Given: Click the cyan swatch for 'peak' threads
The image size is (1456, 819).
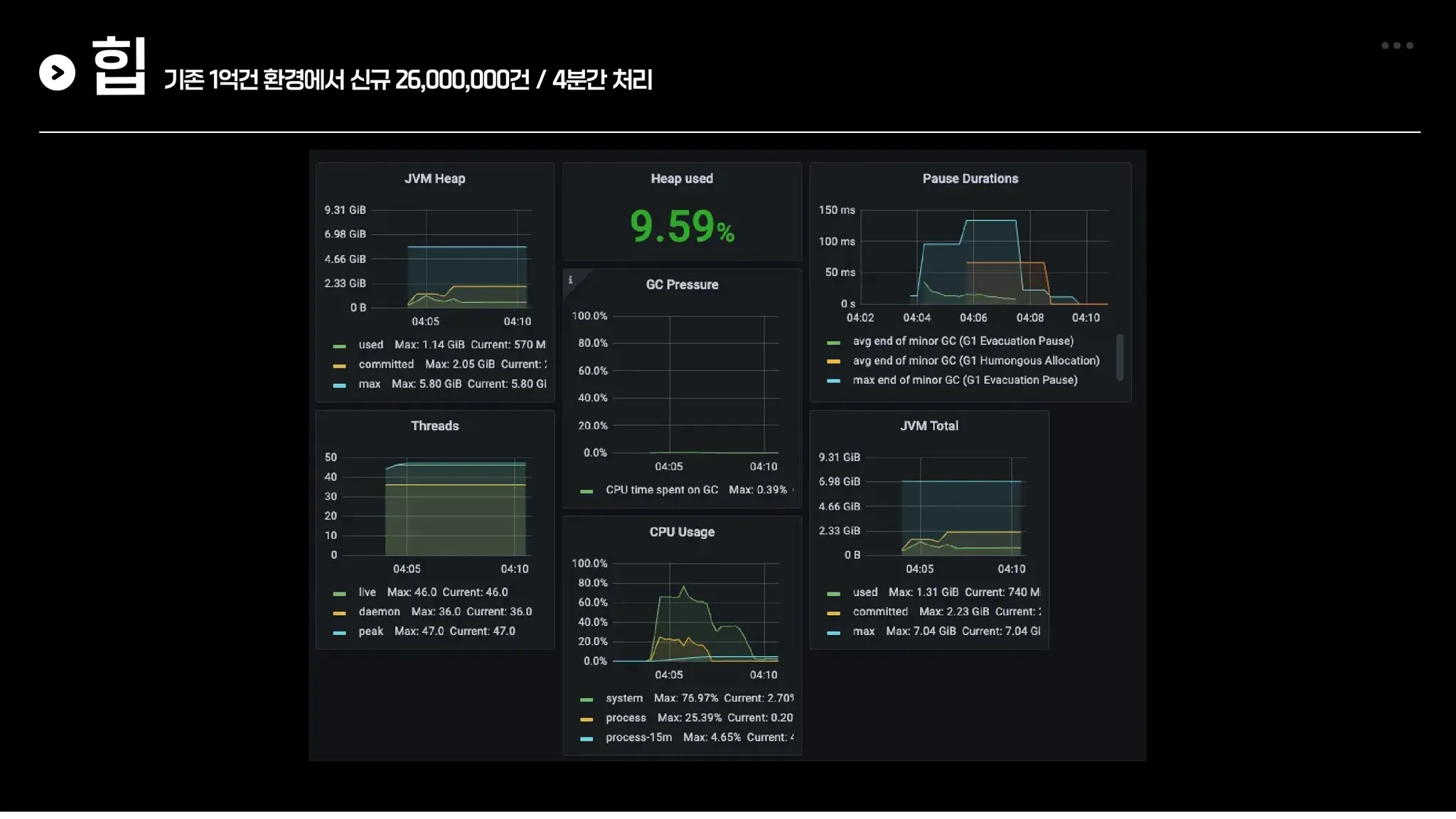Looking at the screenshot, I should pyautogui.click(x=339, y=632).
